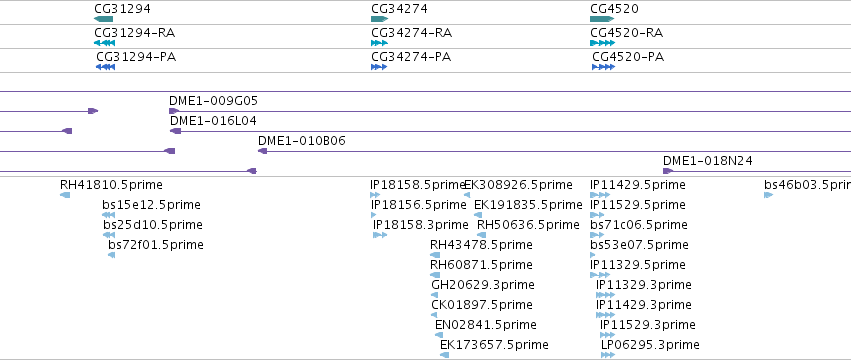Click the CG34274 gene arrow glyph

(x=379, y=19)
